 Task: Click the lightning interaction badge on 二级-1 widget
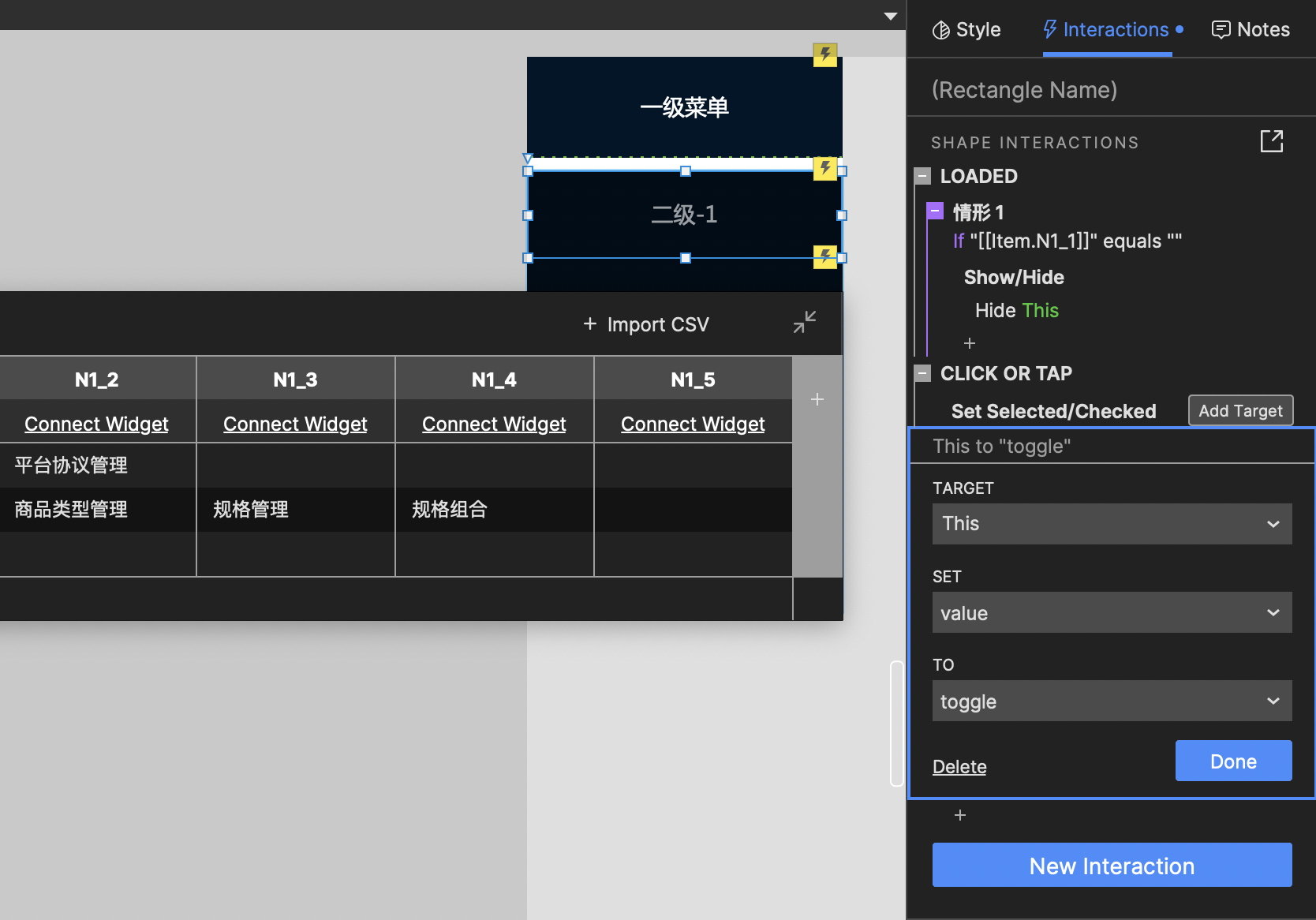point(825,170)
